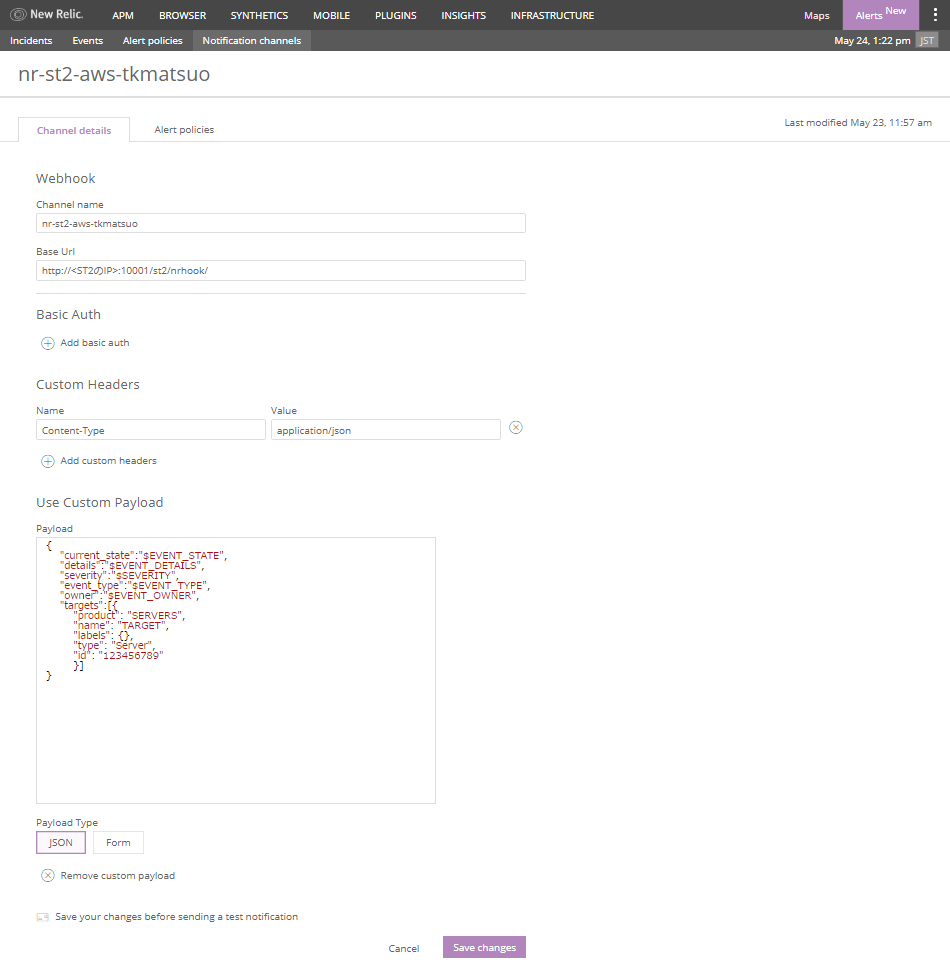Click Cancel
The width and height of the screenshot is (950, 969).
404,949
